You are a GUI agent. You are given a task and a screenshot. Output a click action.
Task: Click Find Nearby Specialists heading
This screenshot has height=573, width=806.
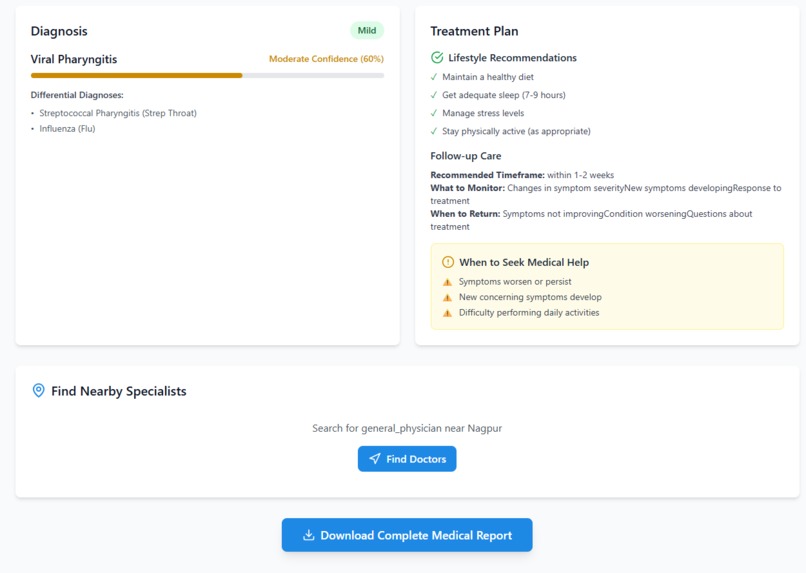pos(119,391)
